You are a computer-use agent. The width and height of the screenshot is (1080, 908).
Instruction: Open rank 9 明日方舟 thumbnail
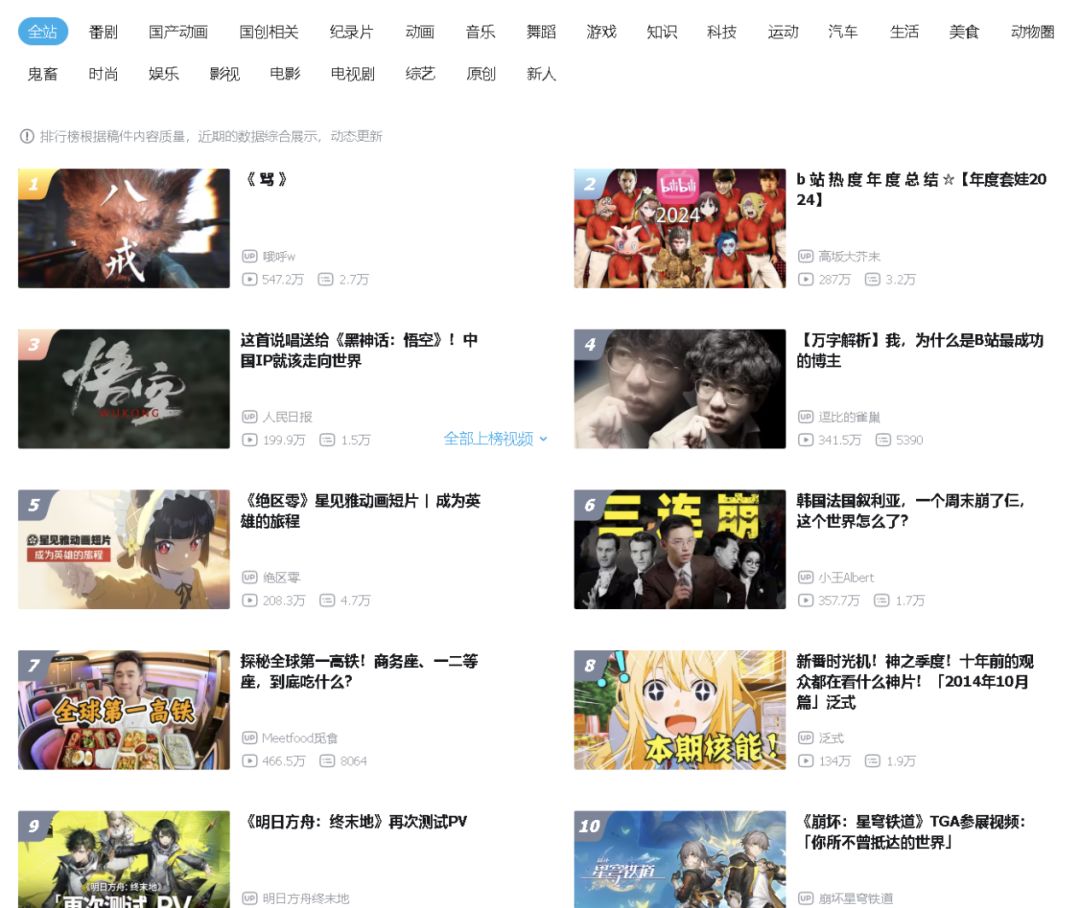click(x=124, y=859)
